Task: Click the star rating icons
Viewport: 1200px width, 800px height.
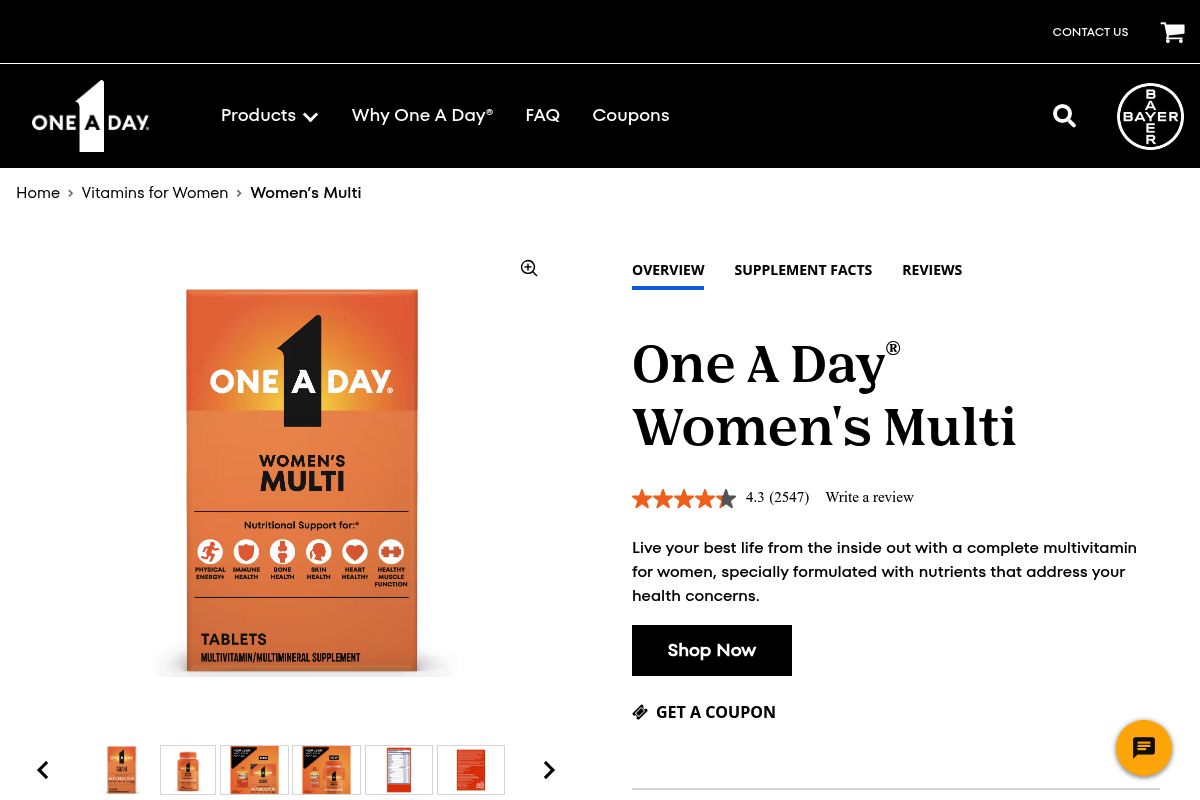Action: pos(684,498)
